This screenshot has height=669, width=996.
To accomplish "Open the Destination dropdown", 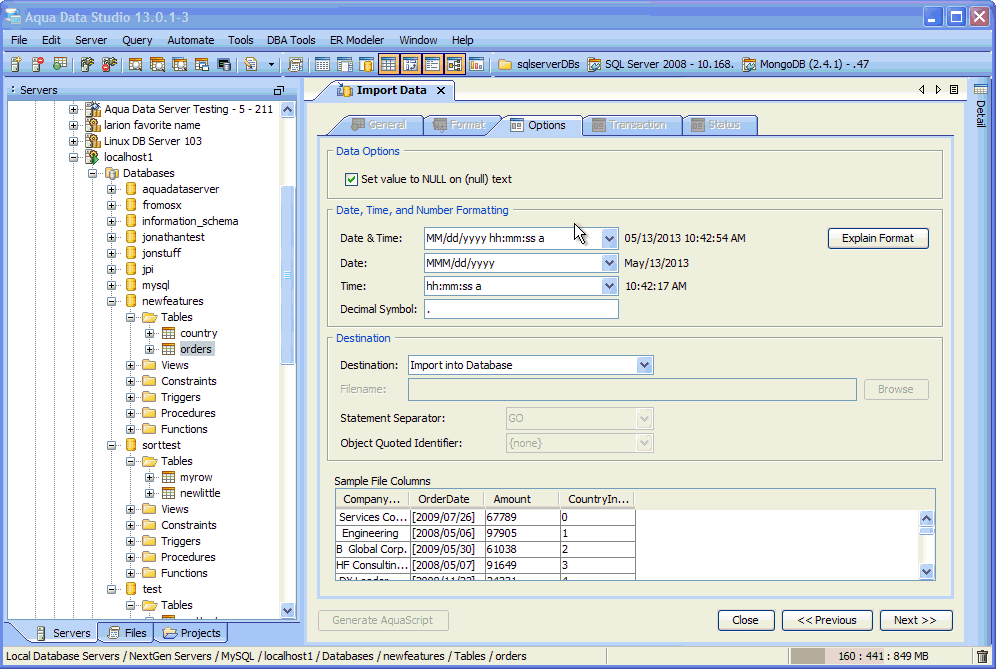I will tap(645, 365).
